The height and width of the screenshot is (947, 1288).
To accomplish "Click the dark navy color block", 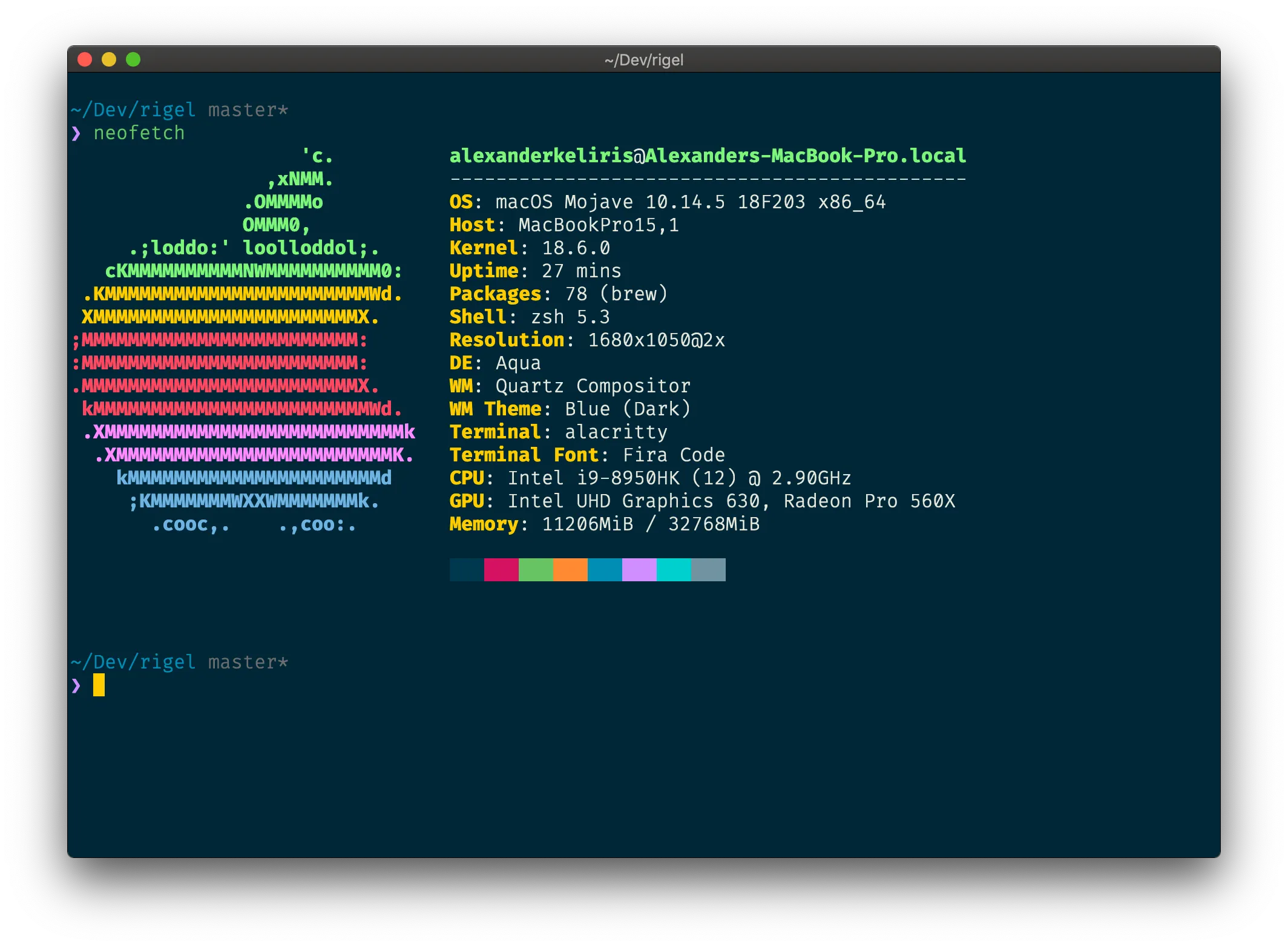I will tap(467, 570).
